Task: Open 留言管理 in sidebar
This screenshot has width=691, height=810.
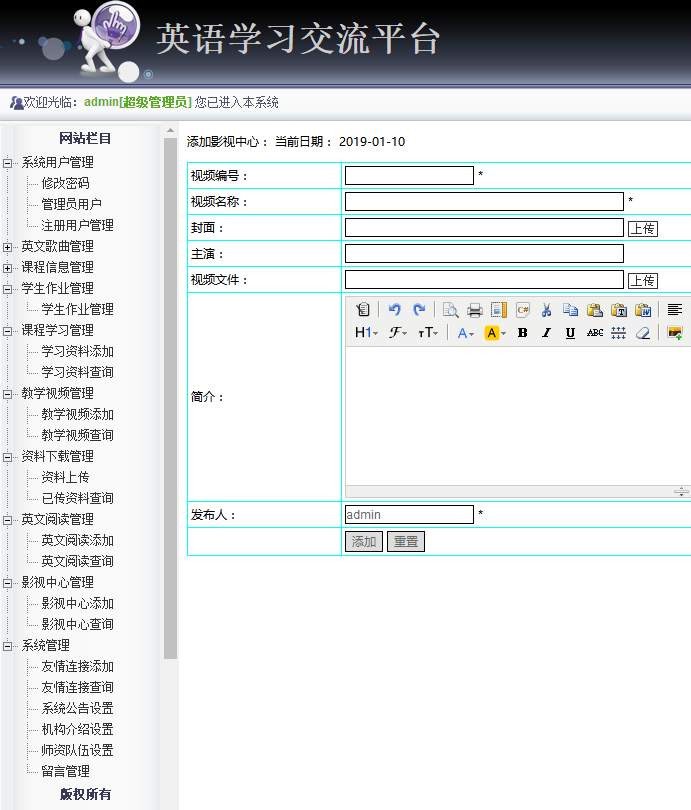Action: tap(66, 771)
